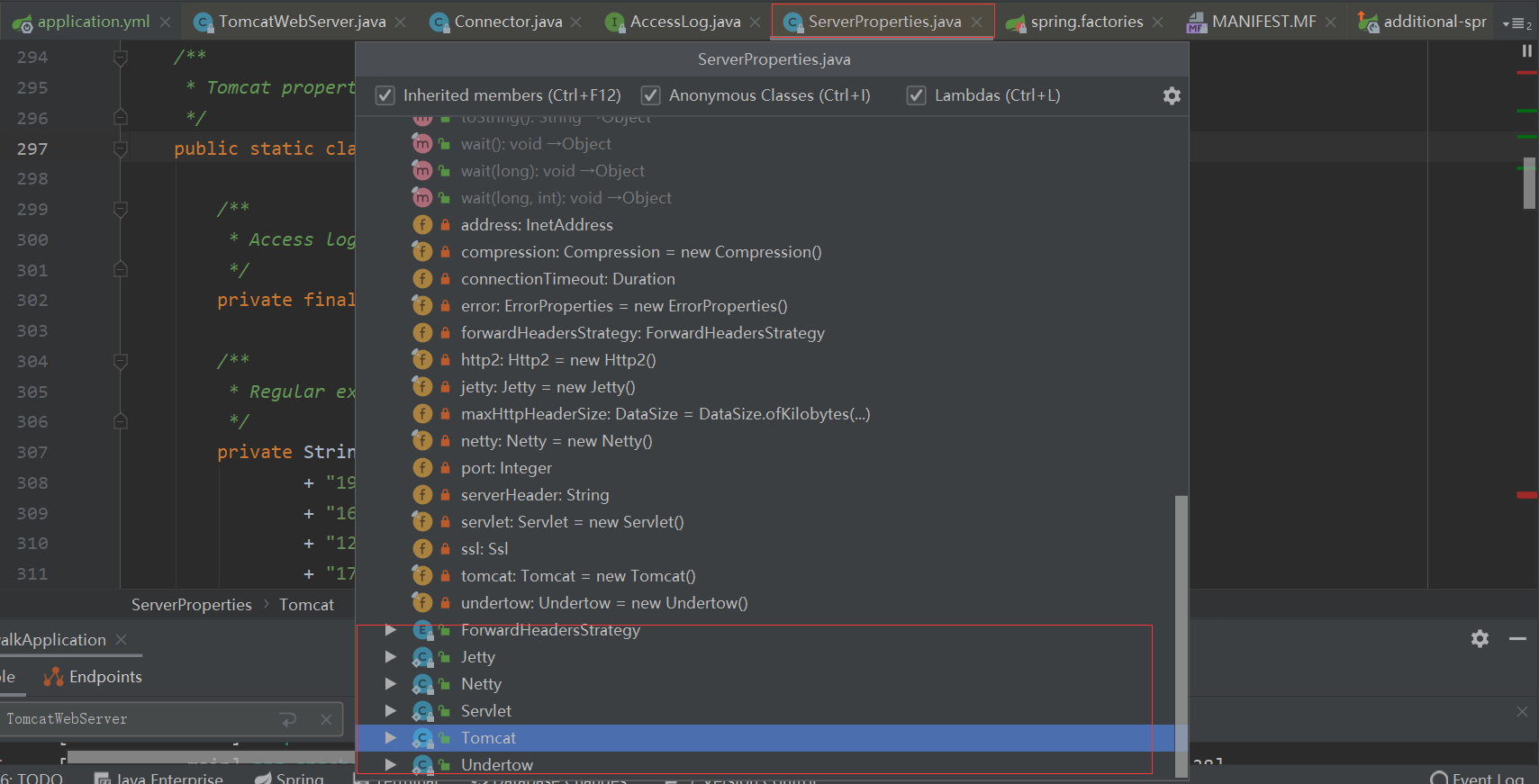The width and height of the screenshot is (1539, 784).
Task: Open Run tool window settings gear
Action: point(1480,639)
